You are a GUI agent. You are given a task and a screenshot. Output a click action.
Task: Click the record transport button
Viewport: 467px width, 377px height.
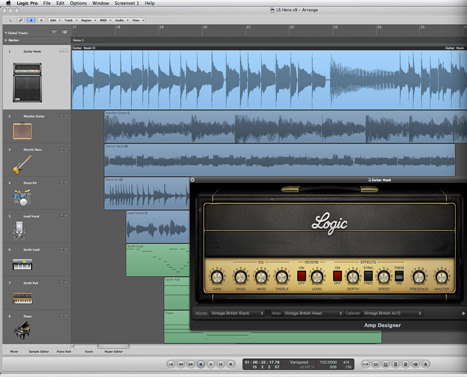point(231,364)
